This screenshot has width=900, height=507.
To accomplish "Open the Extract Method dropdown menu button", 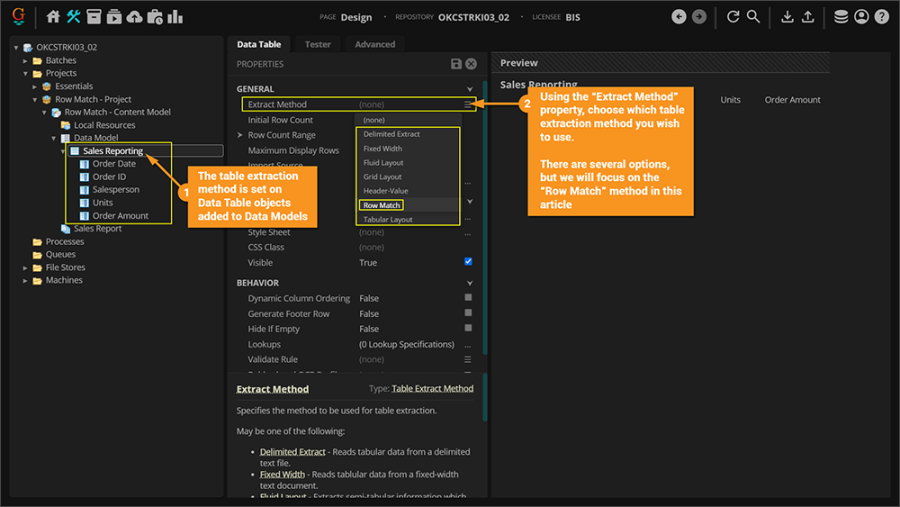I will point(468,104).
